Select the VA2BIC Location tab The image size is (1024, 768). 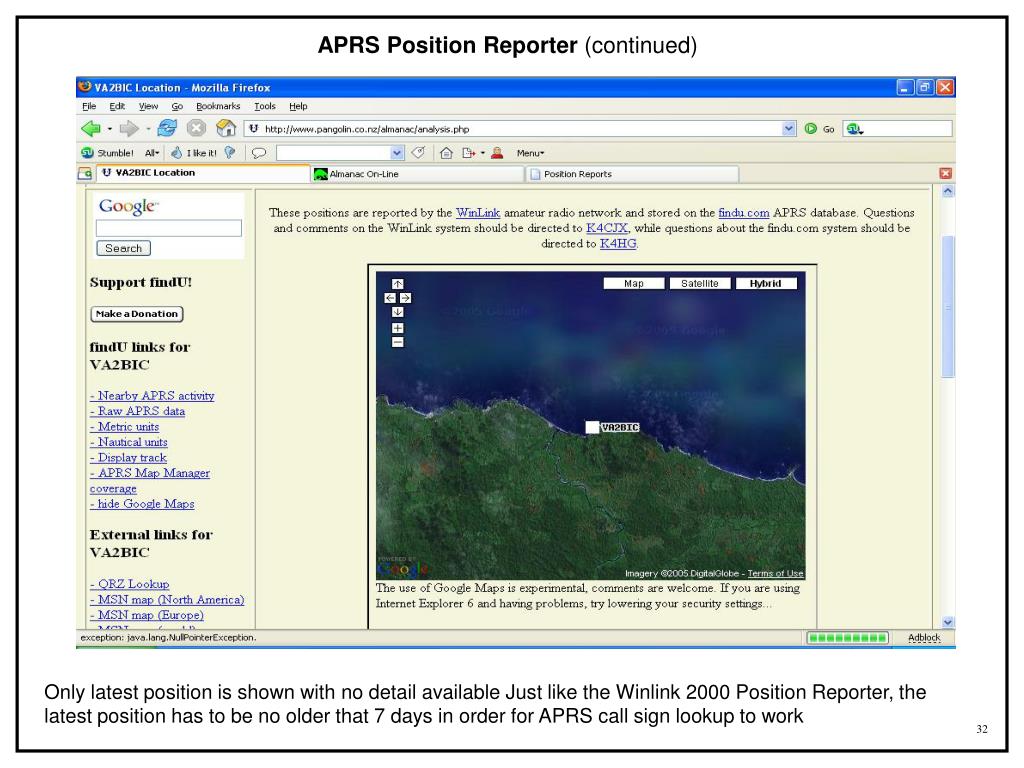(x=203, y=173)
